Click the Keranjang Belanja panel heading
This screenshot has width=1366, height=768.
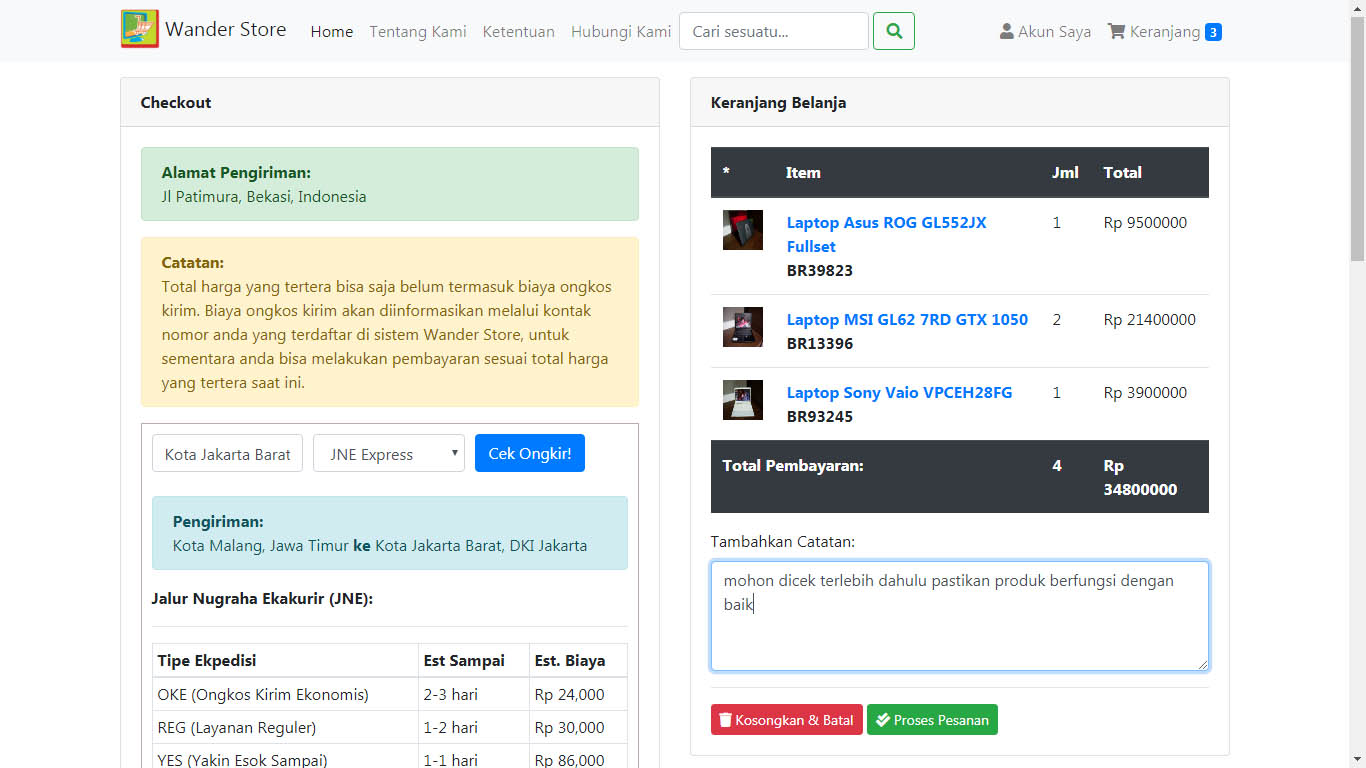point(779,102)
